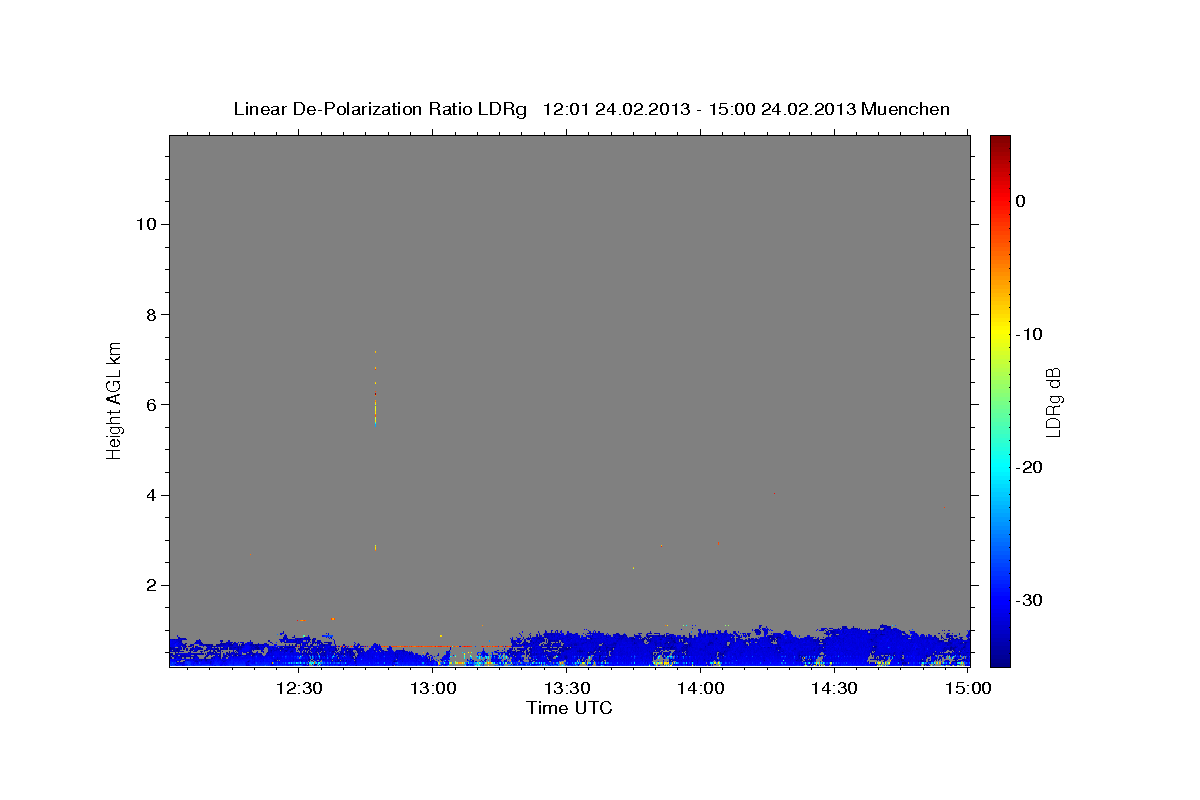Screen dimensions: 1200x800
Task: Click the 'Time UTC' axis label
Action: pos(569,708)
